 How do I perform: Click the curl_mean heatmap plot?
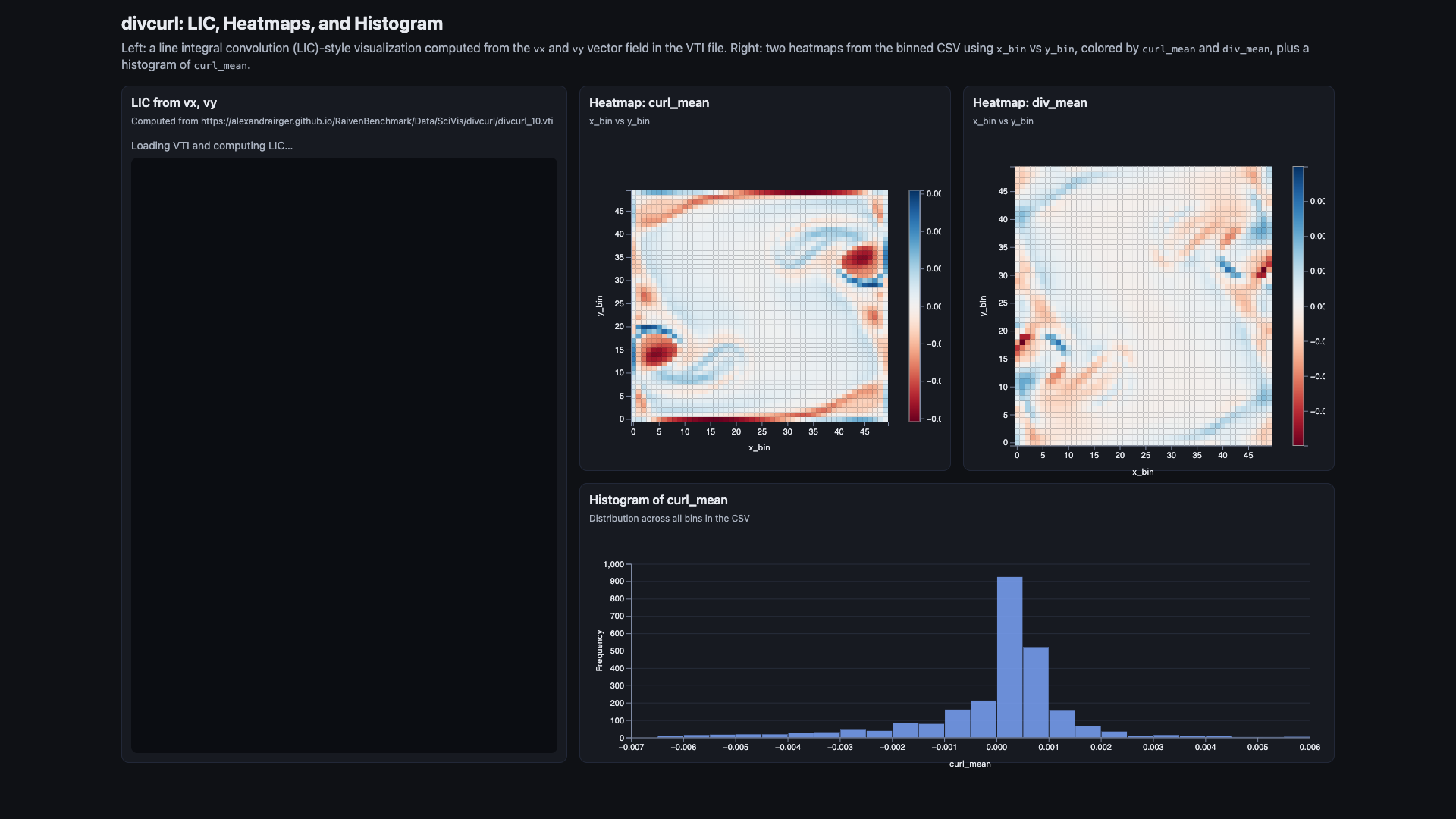(x=760, y=306)
